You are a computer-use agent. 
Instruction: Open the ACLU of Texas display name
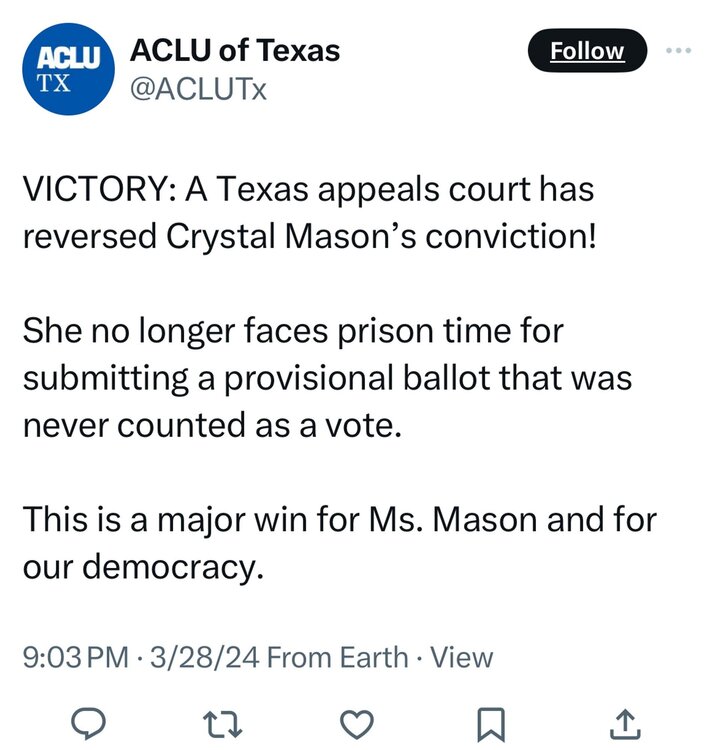point(235,50)
